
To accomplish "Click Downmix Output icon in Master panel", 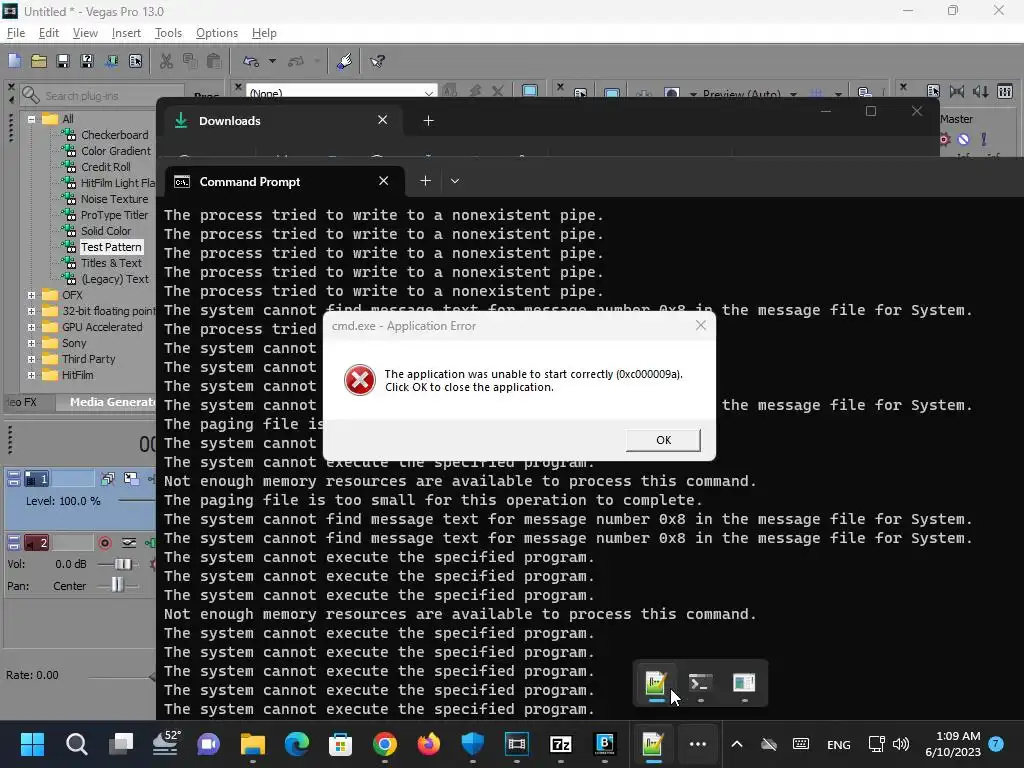I will (957, 91).
